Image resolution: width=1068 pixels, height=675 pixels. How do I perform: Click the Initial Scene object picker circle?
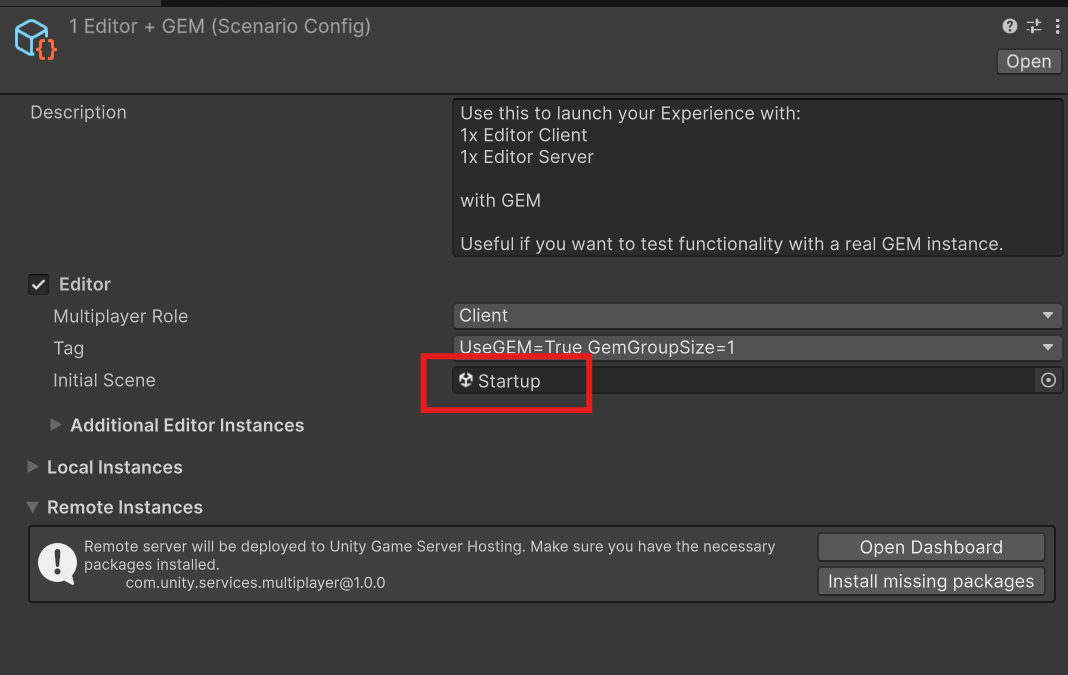click(x=1048, y=380)
